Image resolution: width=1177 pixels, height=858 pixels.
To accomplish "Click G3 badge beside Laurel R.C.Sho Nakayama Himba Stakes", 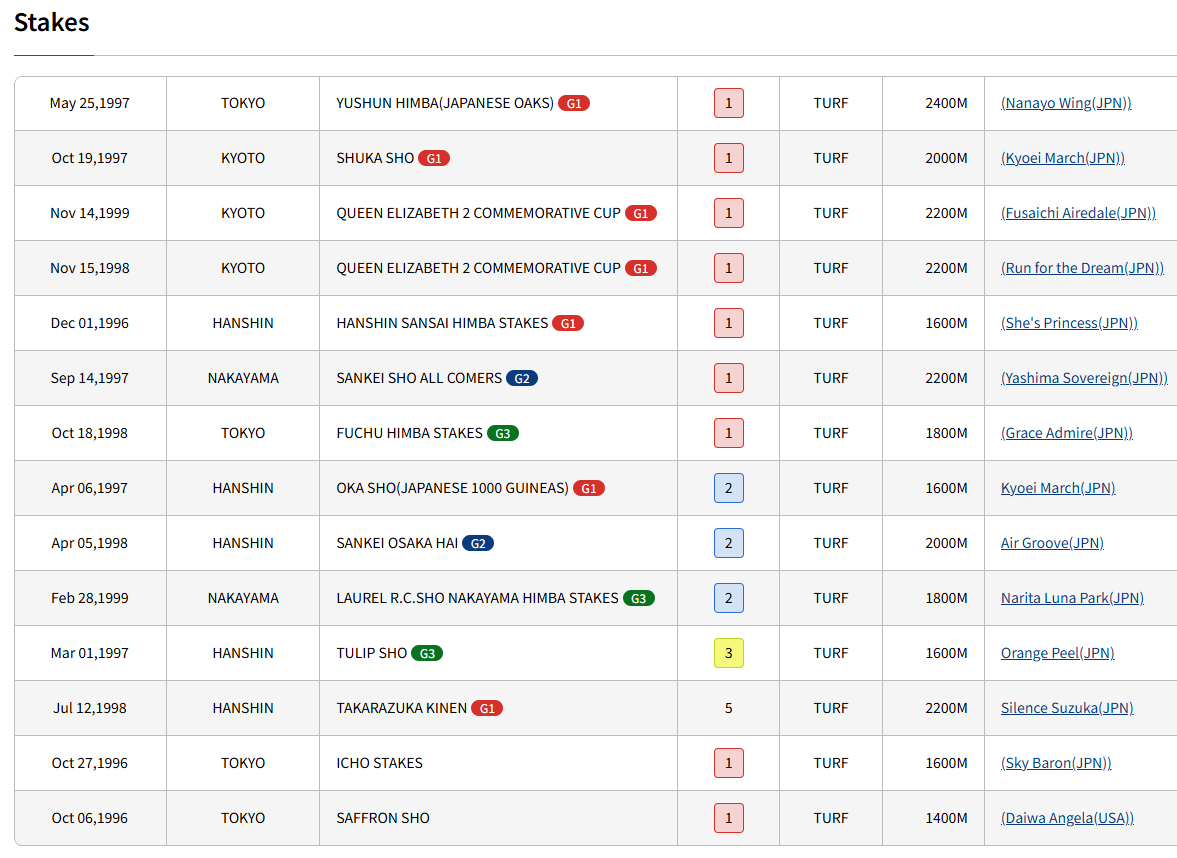I will pos(639,598).
